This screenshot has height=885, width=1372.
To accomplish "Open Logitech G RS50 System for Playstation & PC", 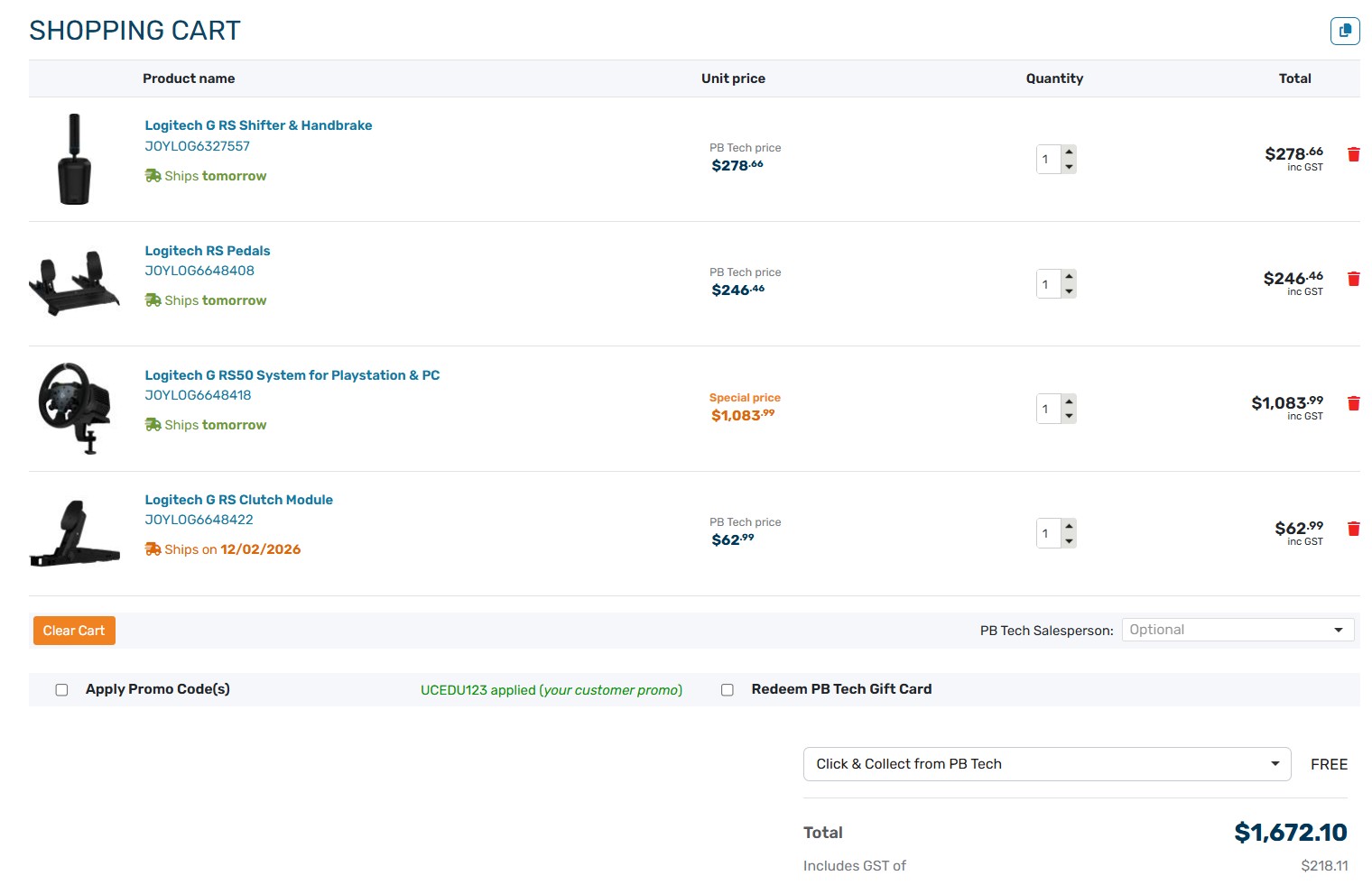I will coord(292,375).
